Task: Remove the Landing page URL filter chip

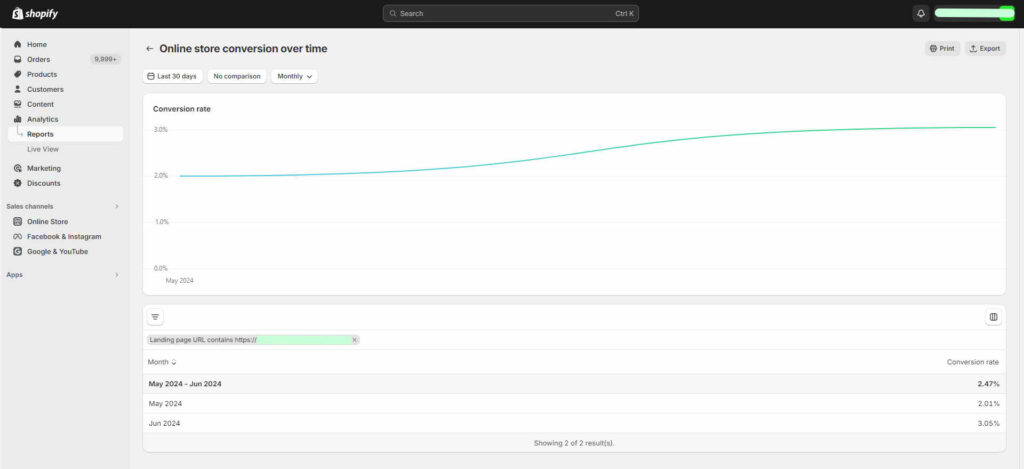Action: coord(354,340)
